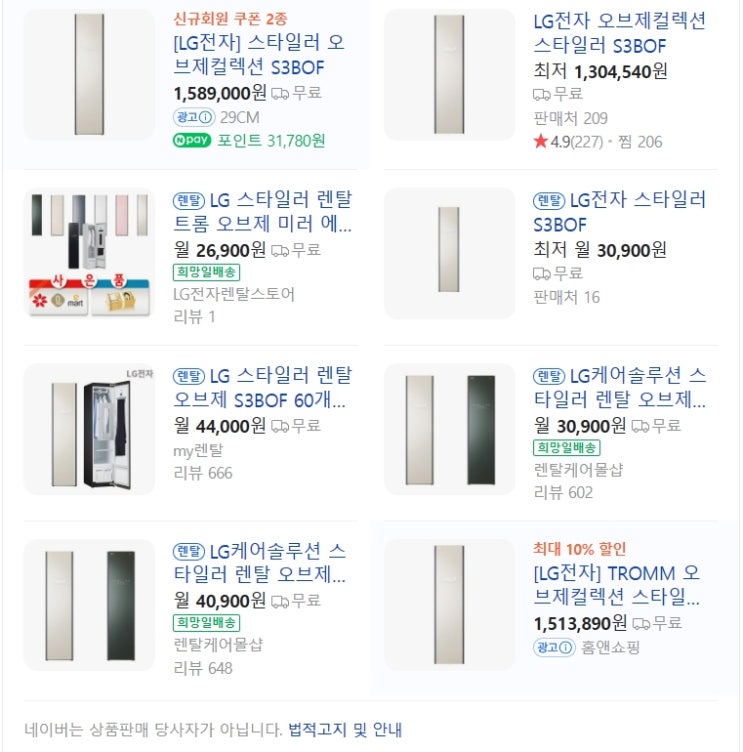Click the 판매처 209 seller count
Image resolution: width=743 pixels, height=752 pixels.
570,118
